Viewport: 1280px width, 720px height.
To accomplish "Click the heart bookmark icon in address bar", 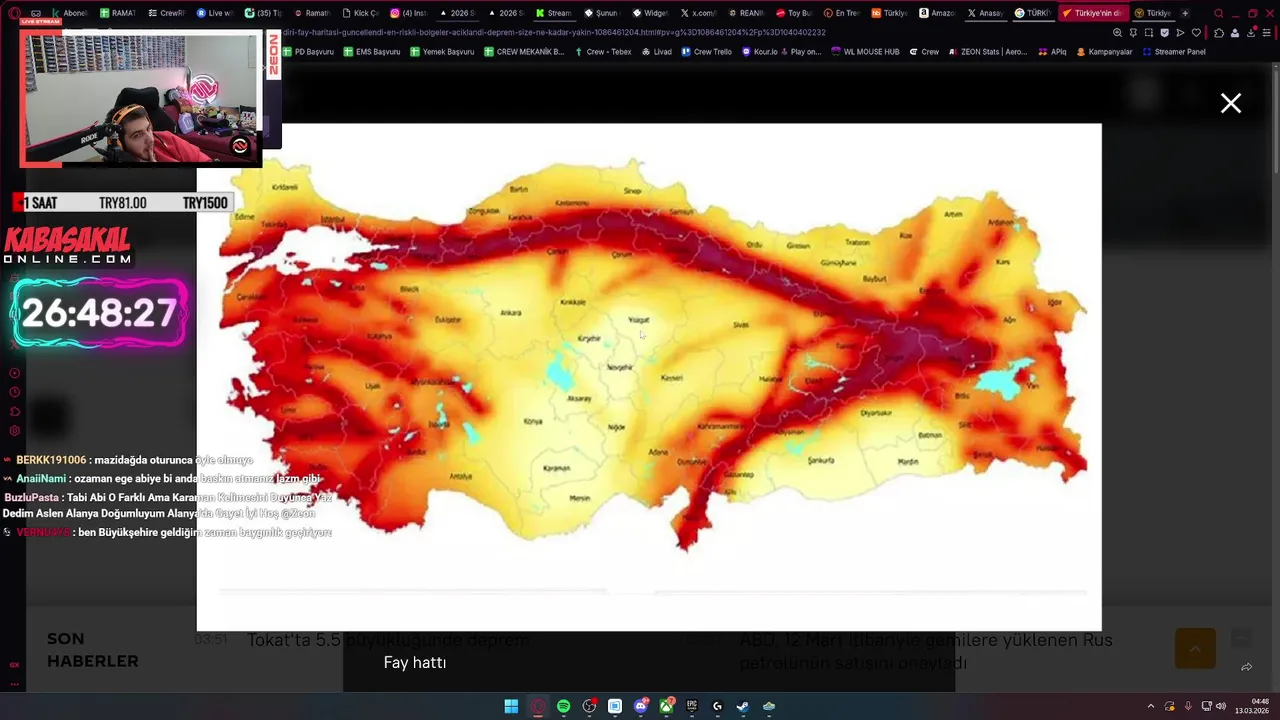I will click(1196, 33).
